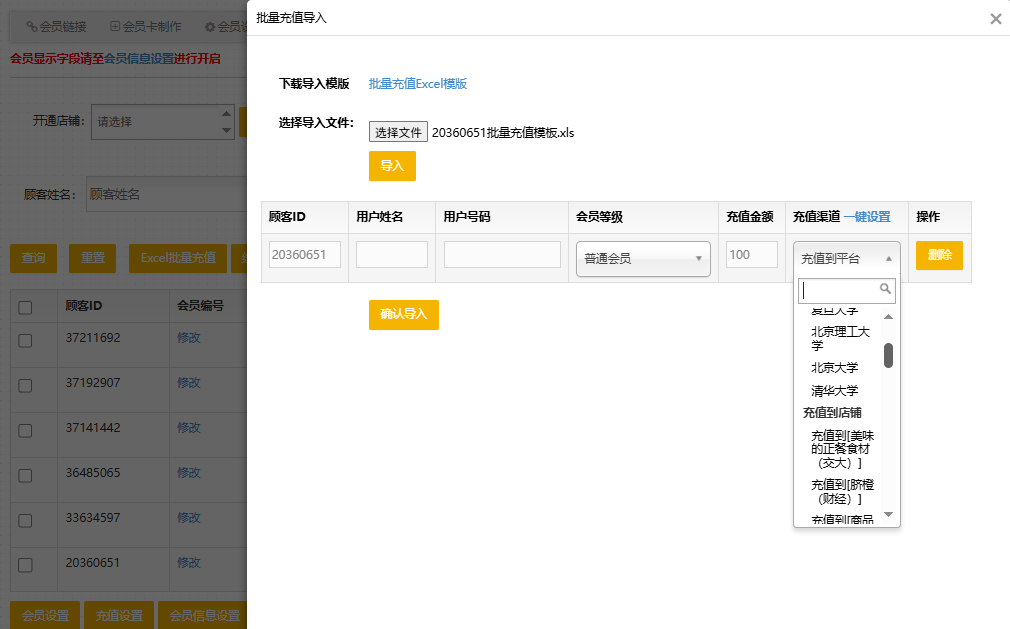The height and width of the screenshot is (629, 1010).
Task: Open the 开通店铺 请选择 selector
Action: tap(160, 122)
